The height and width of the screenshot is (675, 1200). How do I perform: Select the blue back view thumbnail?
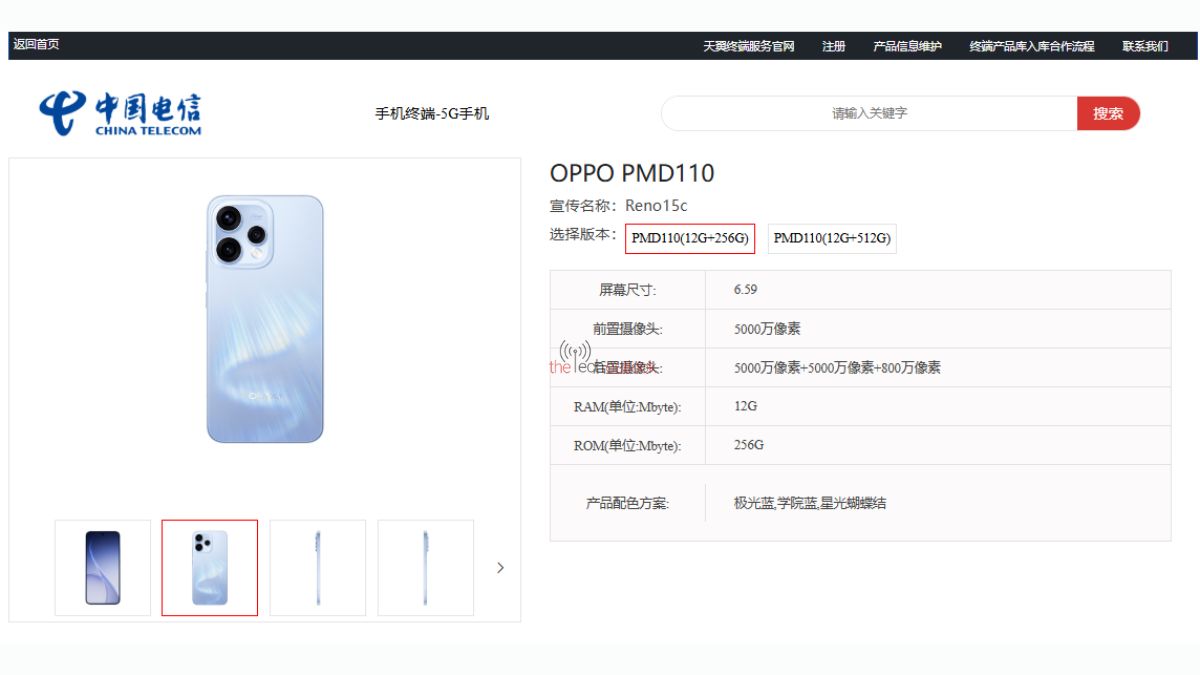(x=210, y=567)
